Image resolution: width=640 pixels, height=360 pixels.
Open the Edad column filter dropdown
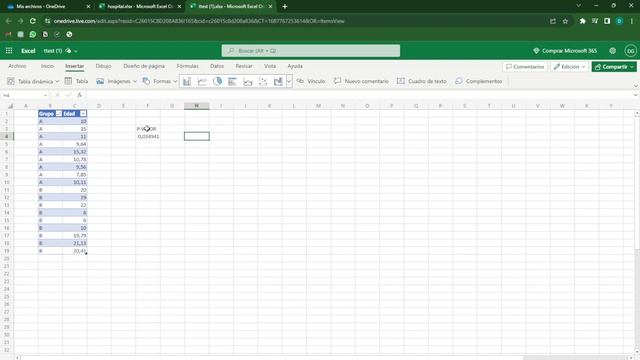click(x=83, y=113)
